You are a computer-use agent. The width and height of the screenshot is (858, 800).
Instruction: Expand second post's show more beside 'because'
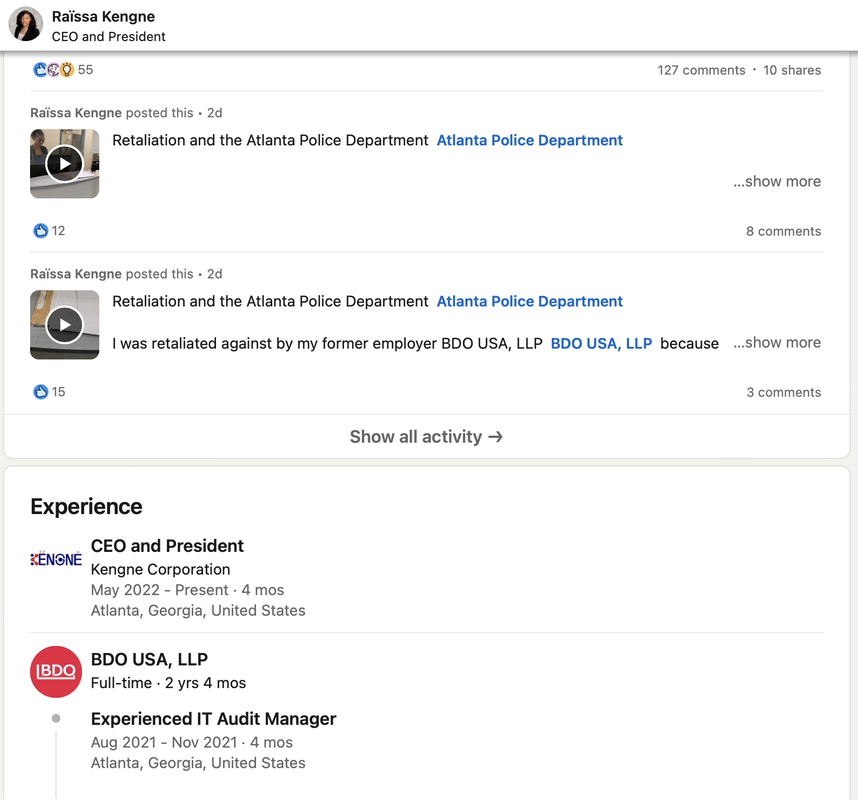[777, 343]
